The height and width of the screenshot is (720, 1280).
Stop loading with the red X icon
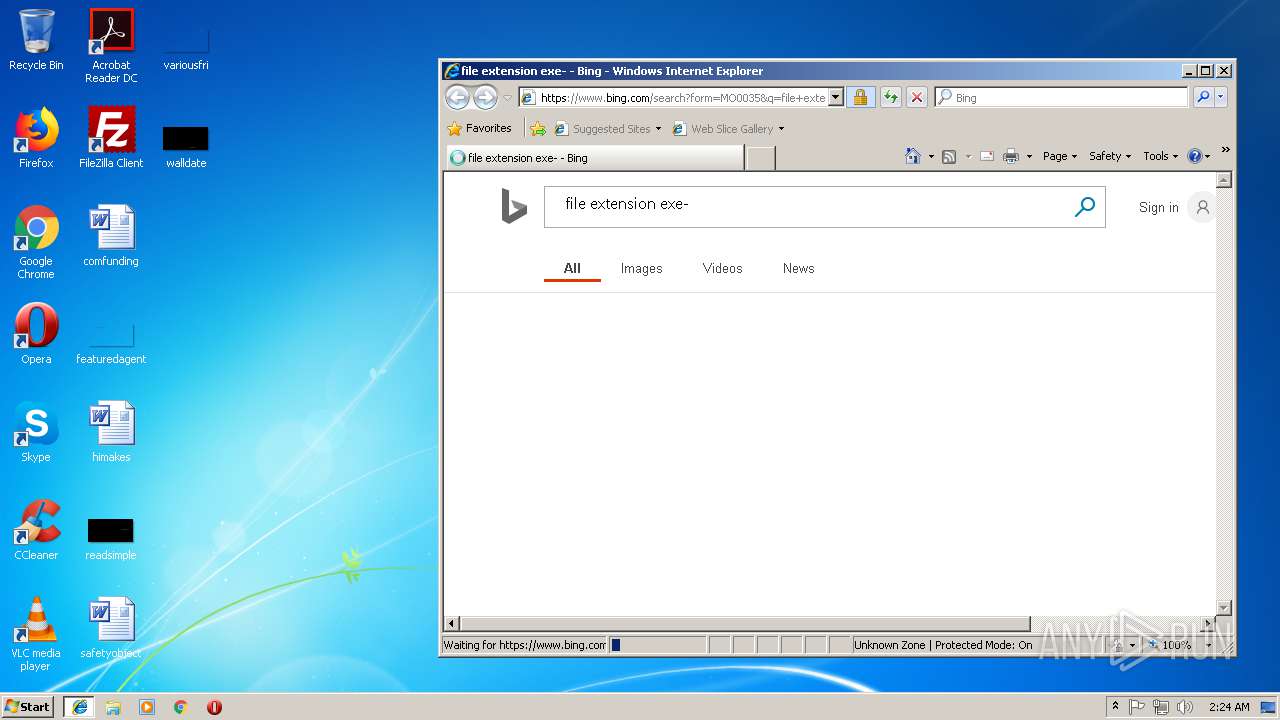pos(917,97)
